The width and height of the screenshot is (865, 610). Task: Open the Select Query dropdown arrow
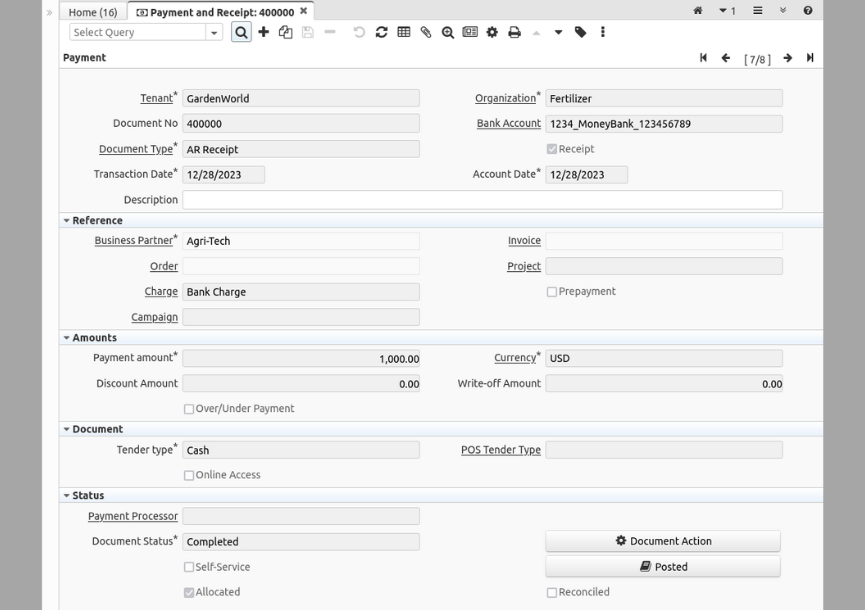213,33
